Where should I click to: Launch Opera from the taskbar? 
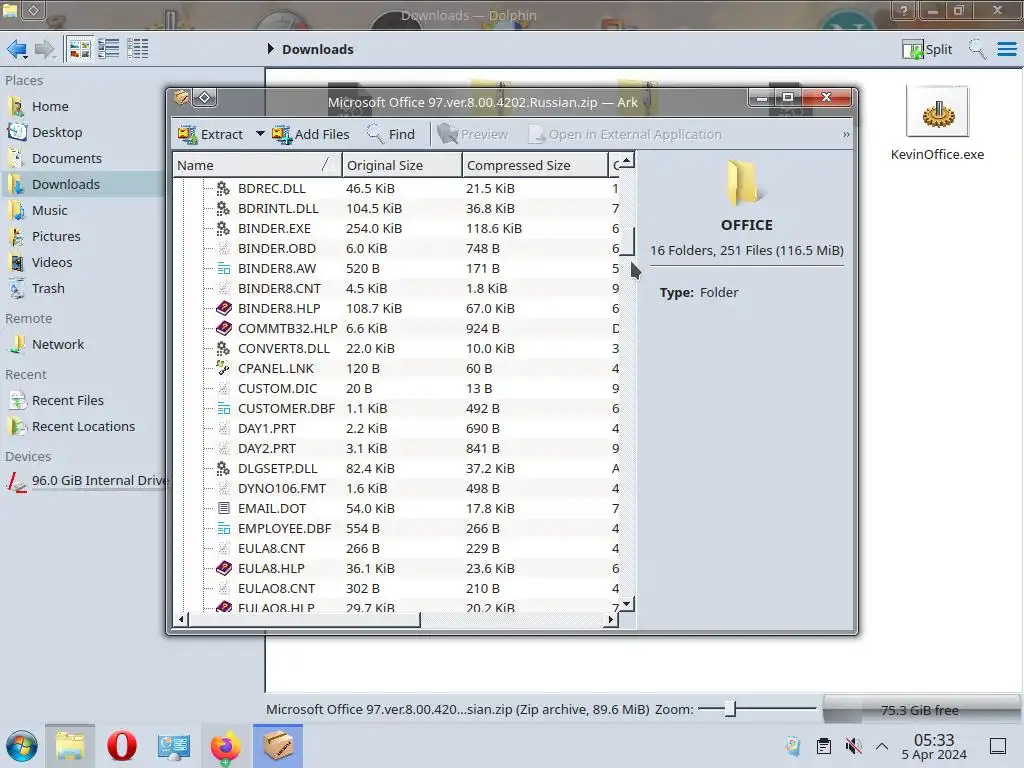121,746
